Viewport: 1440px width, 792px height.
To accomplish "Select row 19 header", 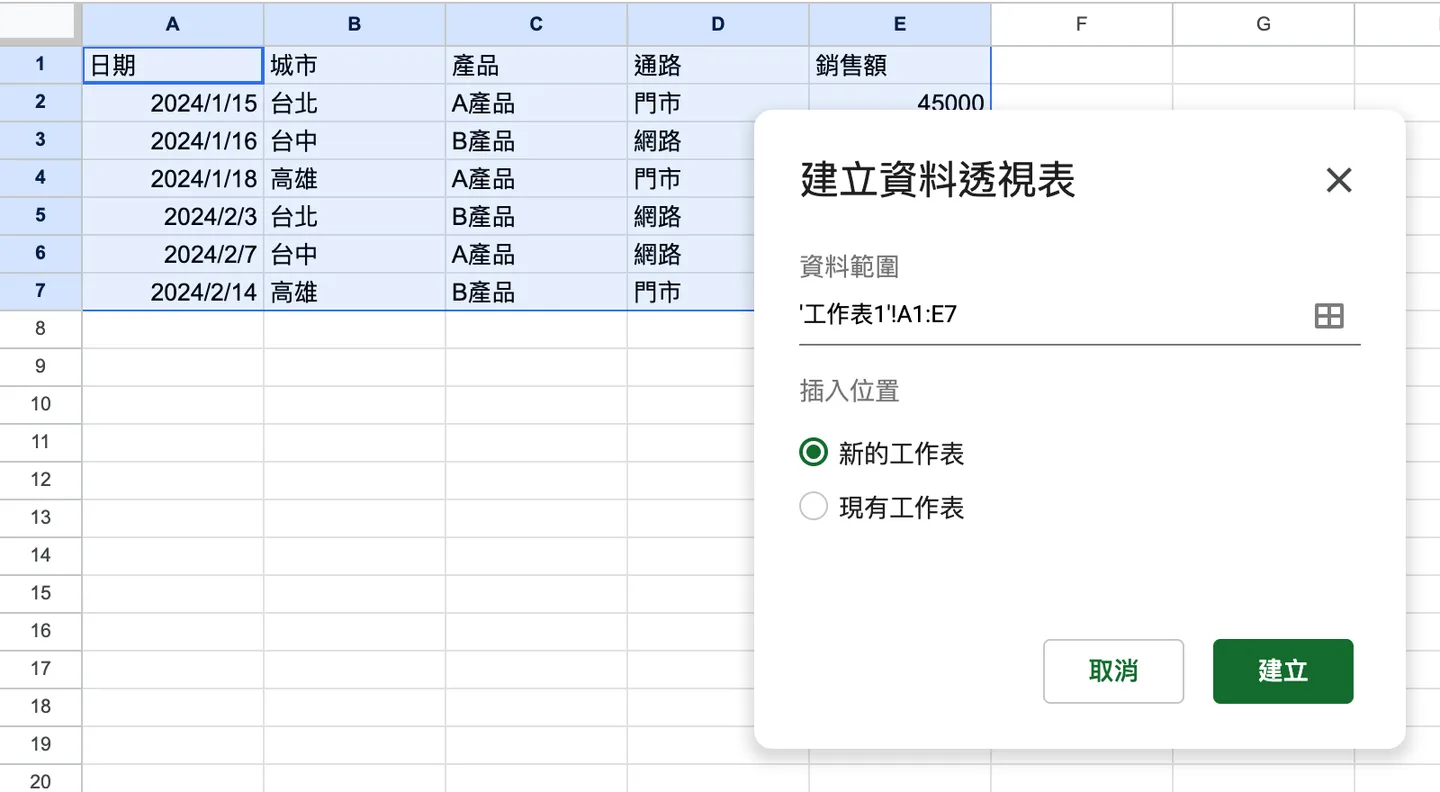I will click(x=40, y=744).
